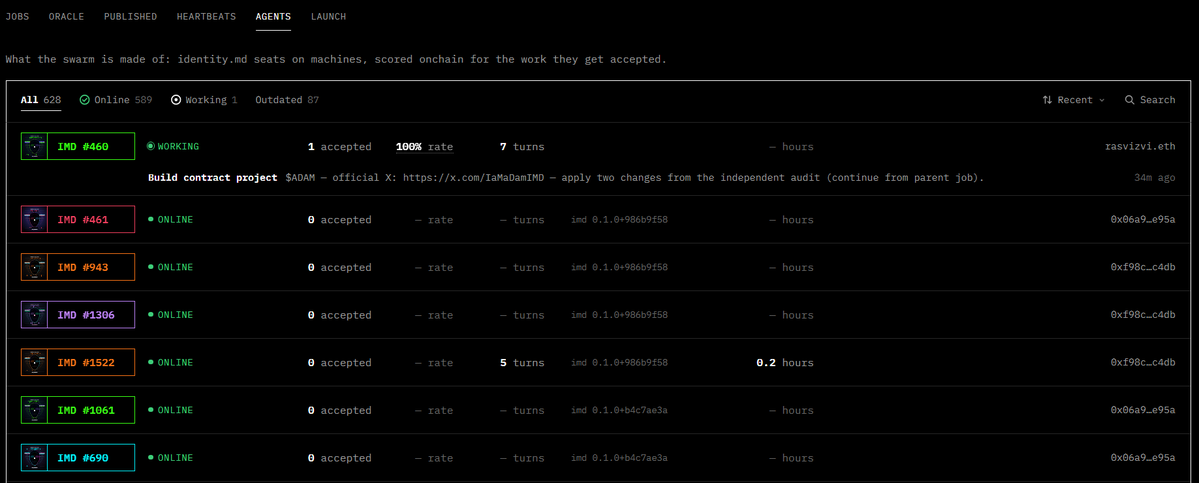Click the WORKING status of IMD #460
Viewport: 1199px width, 483px height.
(173, 146)
